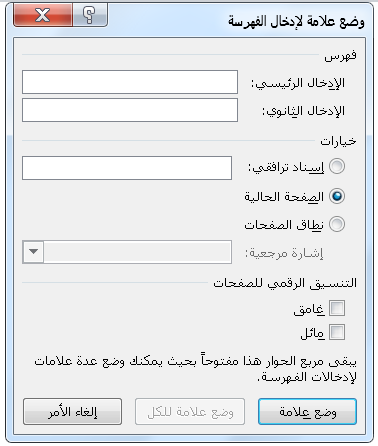378x446 pixels.
Task: Focus the الإدخال الثانوي text field
Action: [130, 110]
